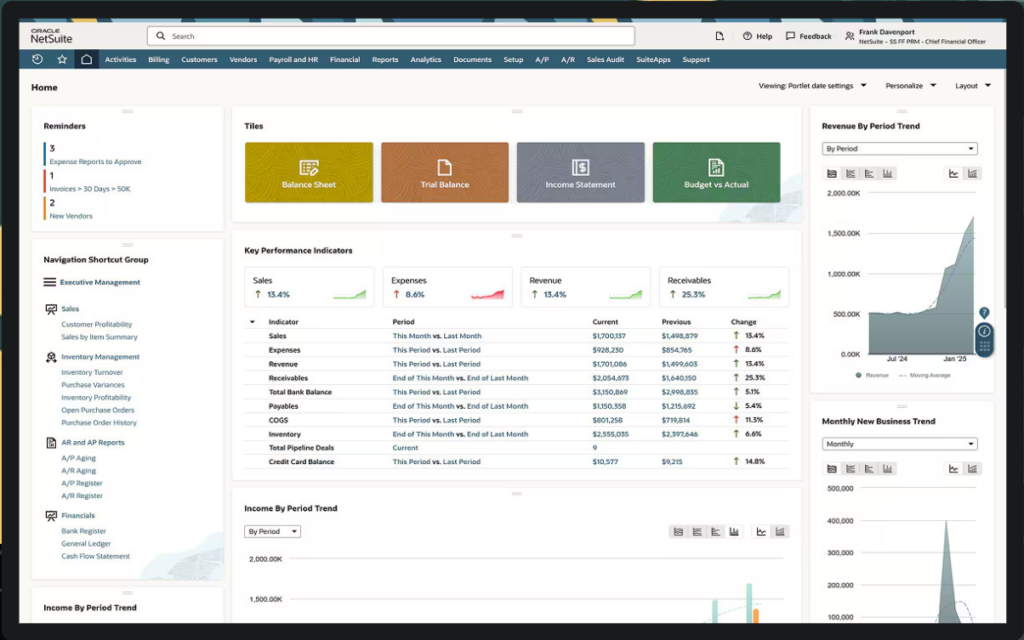Image resolution: width=1024 pixels, height=640 pixels.
Task: Click the Shortcuts star icon
Action: pos(62,59)
